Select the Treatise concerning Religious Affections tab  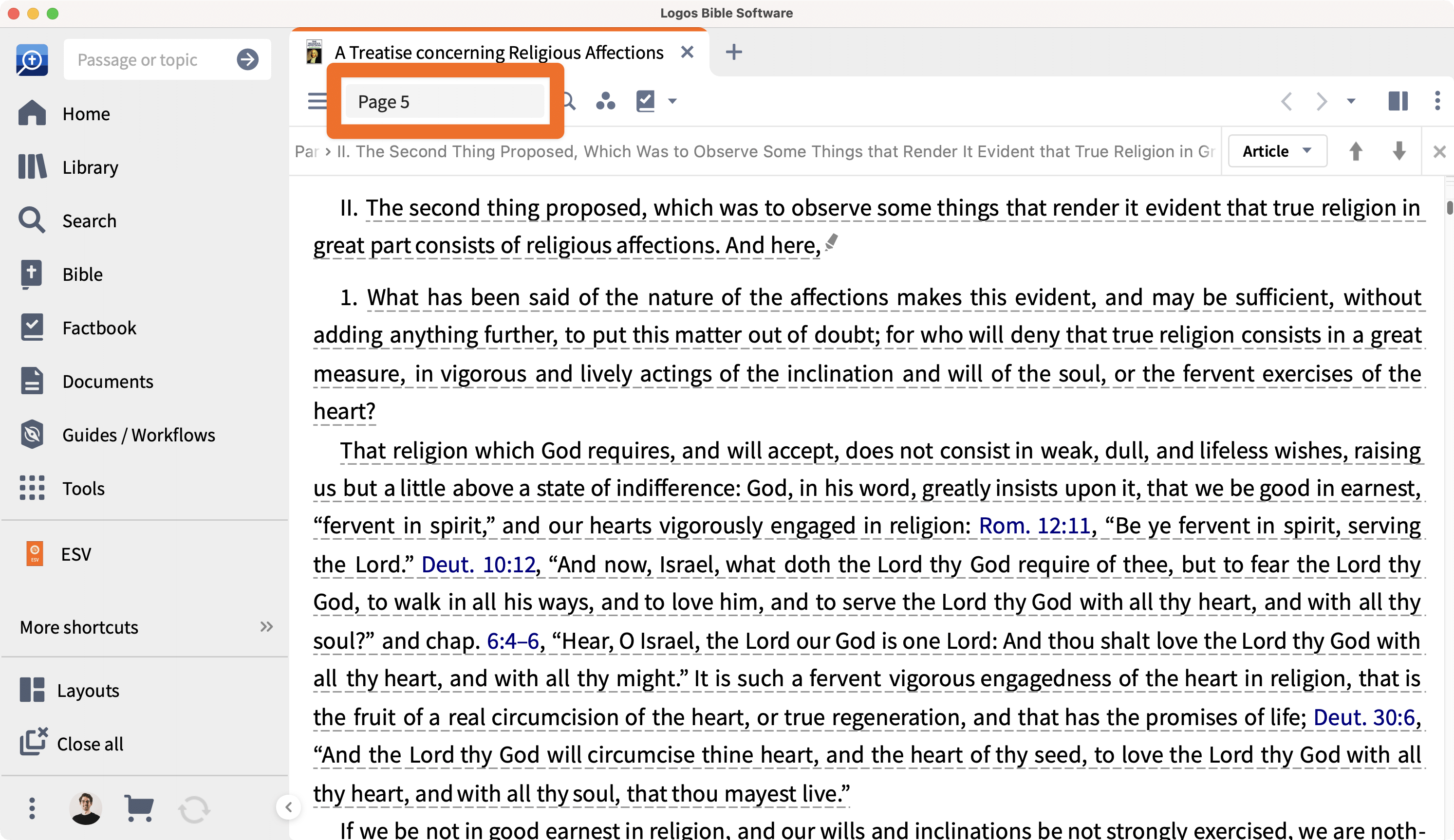499,53
